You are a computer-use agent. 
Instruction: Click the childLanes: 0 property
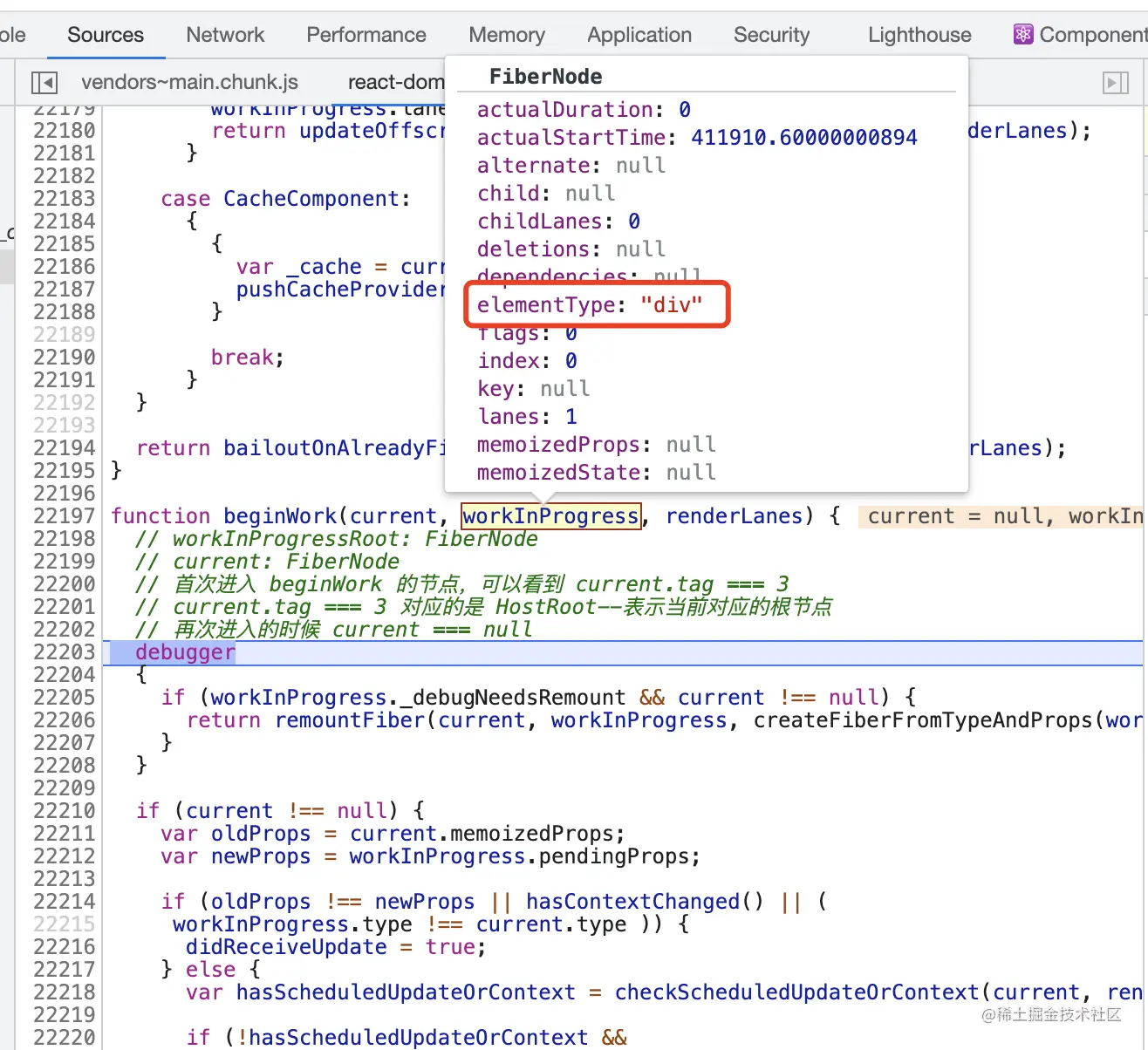click(x=558, y=222)
